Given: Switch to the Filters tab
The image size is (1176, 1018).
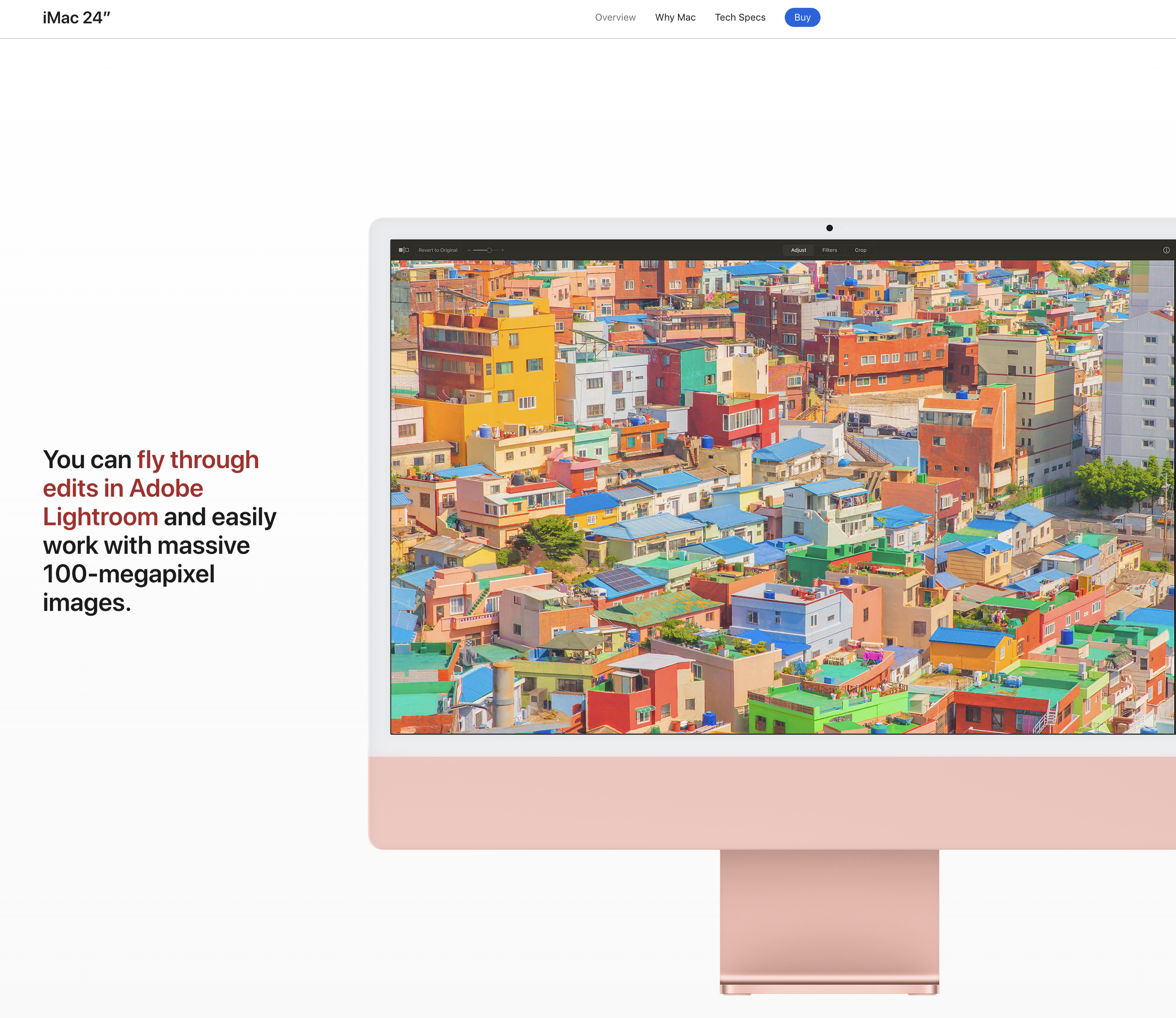Looking at the screenshot, I should [x=829, y=250].
